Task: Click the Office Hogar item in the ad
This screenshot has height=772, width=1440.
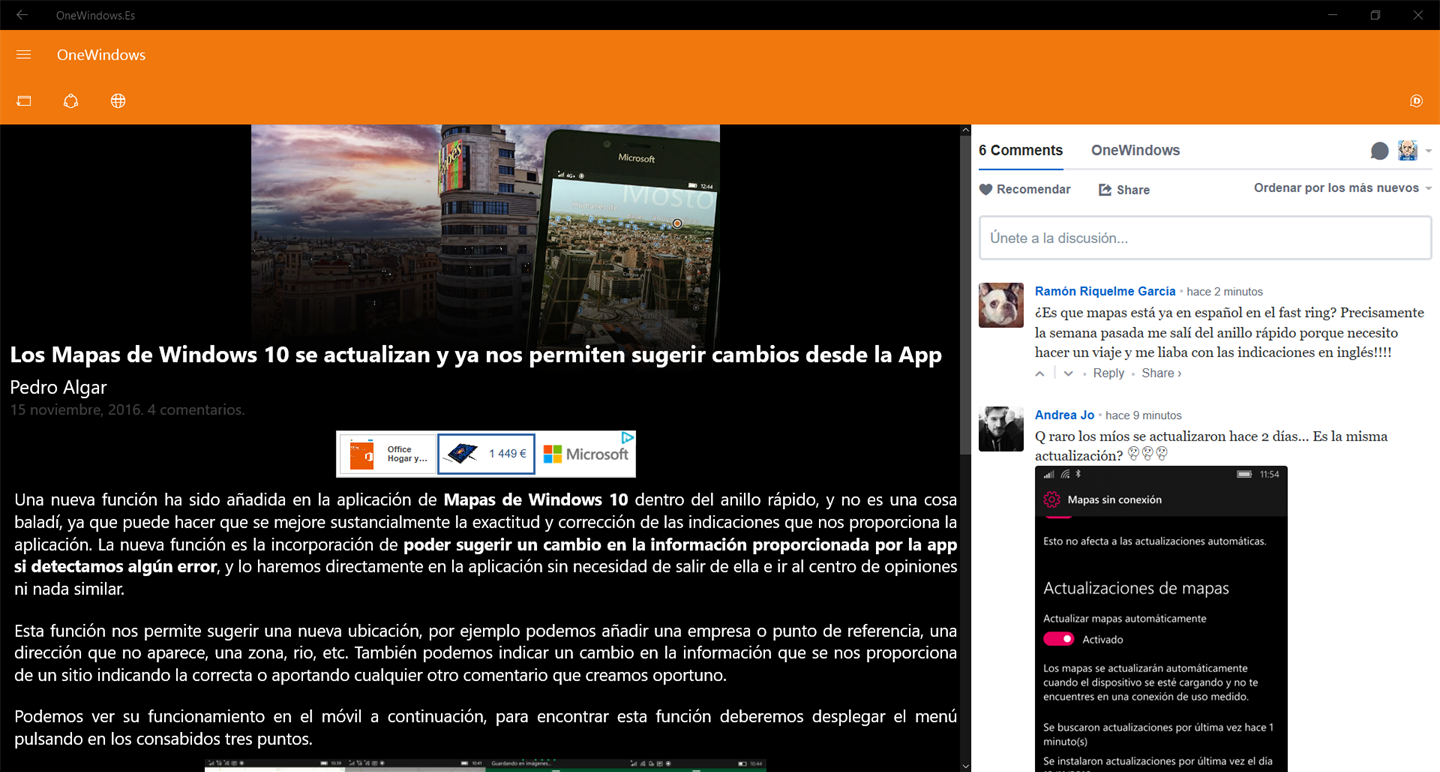Action: coord(387,454)
